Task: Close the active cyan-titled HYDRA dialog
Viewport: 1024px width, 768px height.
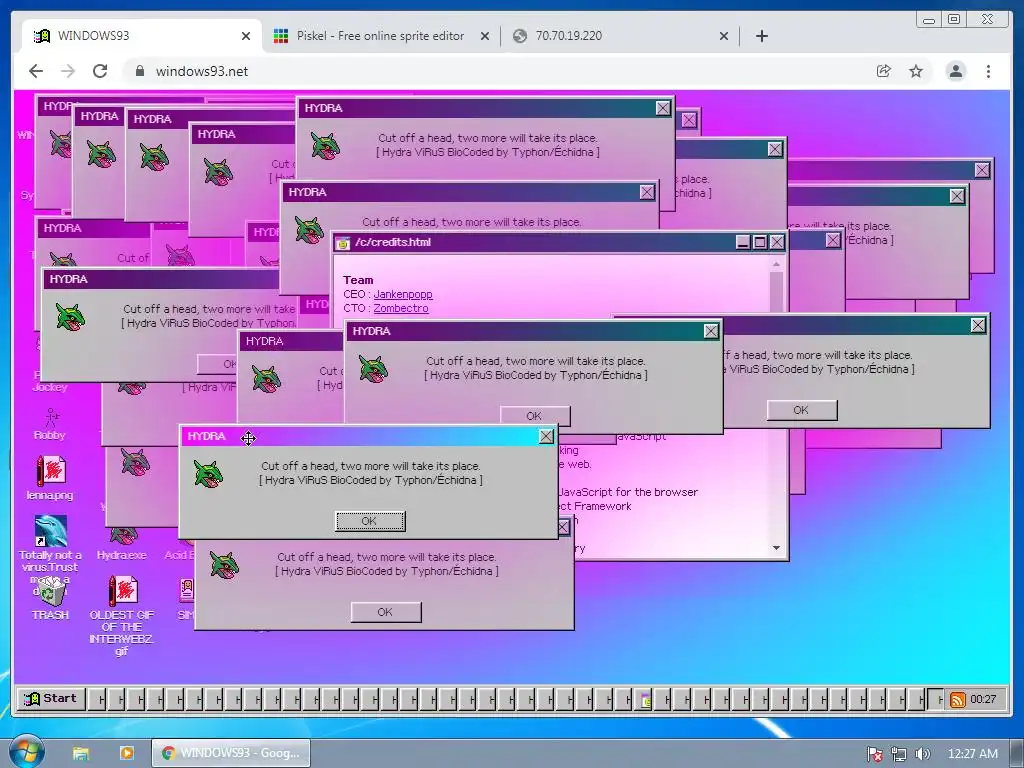Action: [546, 436]
